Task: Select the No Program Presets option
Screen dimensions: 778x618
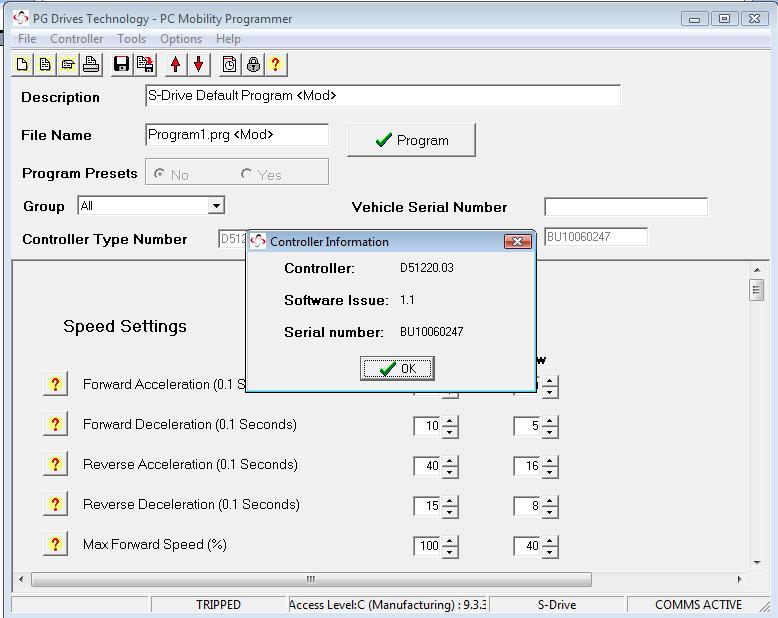Action: tap(159, 174)
